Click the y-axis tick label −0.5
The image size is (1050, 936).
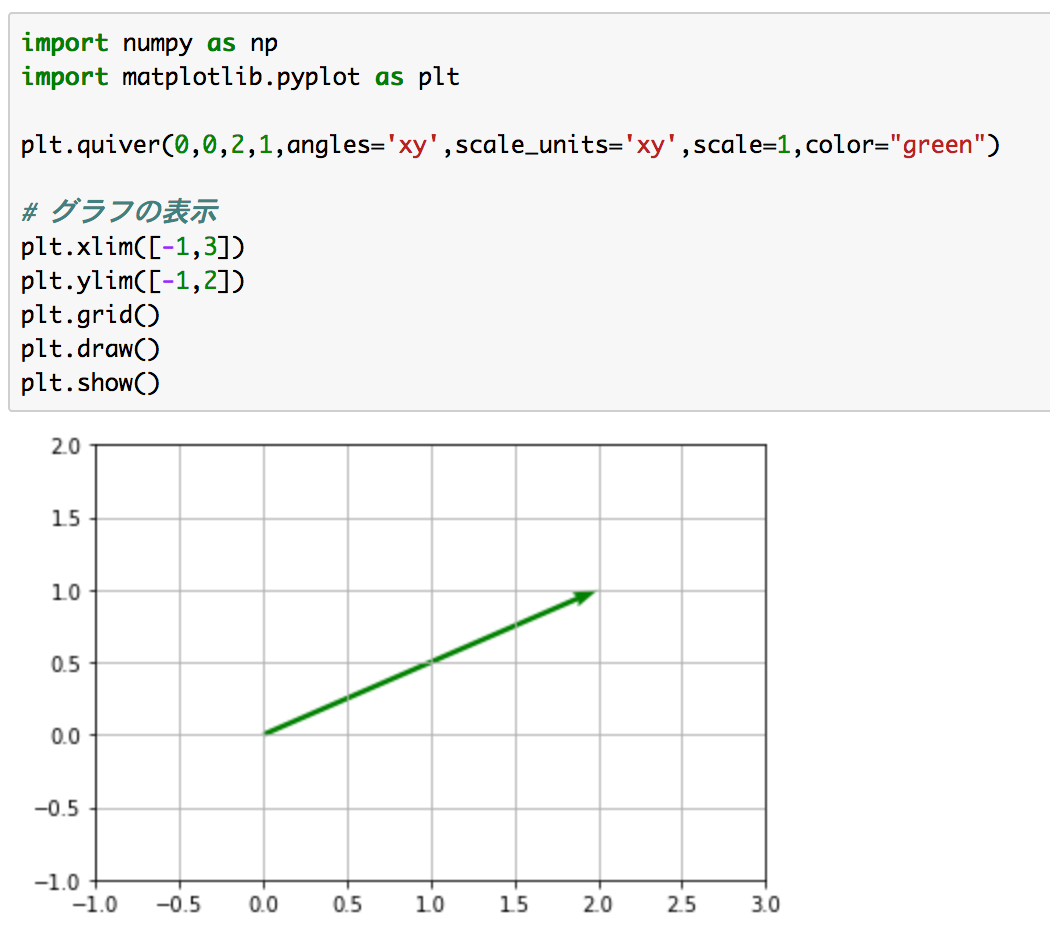(x=58, y=809)
